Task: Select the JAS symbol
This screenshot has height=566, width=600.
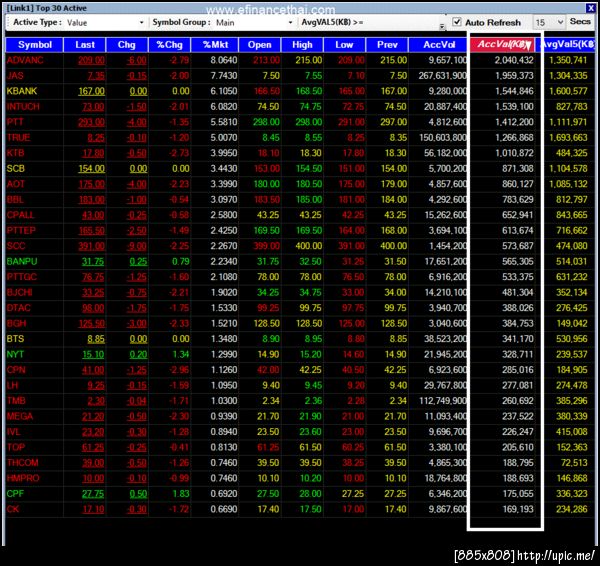Action: (x=15, y=76)
